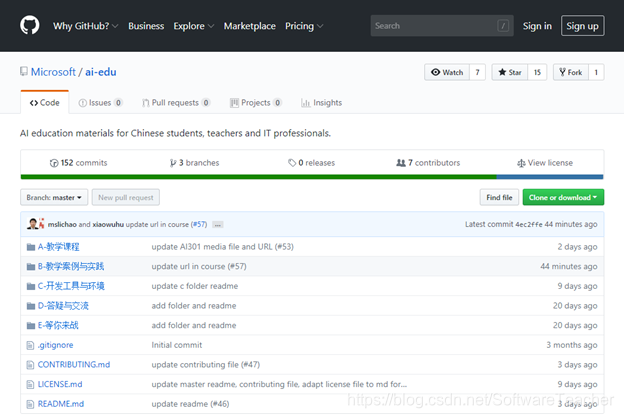Open the 0 releases link
The width and height of the screenshot is (624, 418).
pyautogui.click(x=312, y=163)
